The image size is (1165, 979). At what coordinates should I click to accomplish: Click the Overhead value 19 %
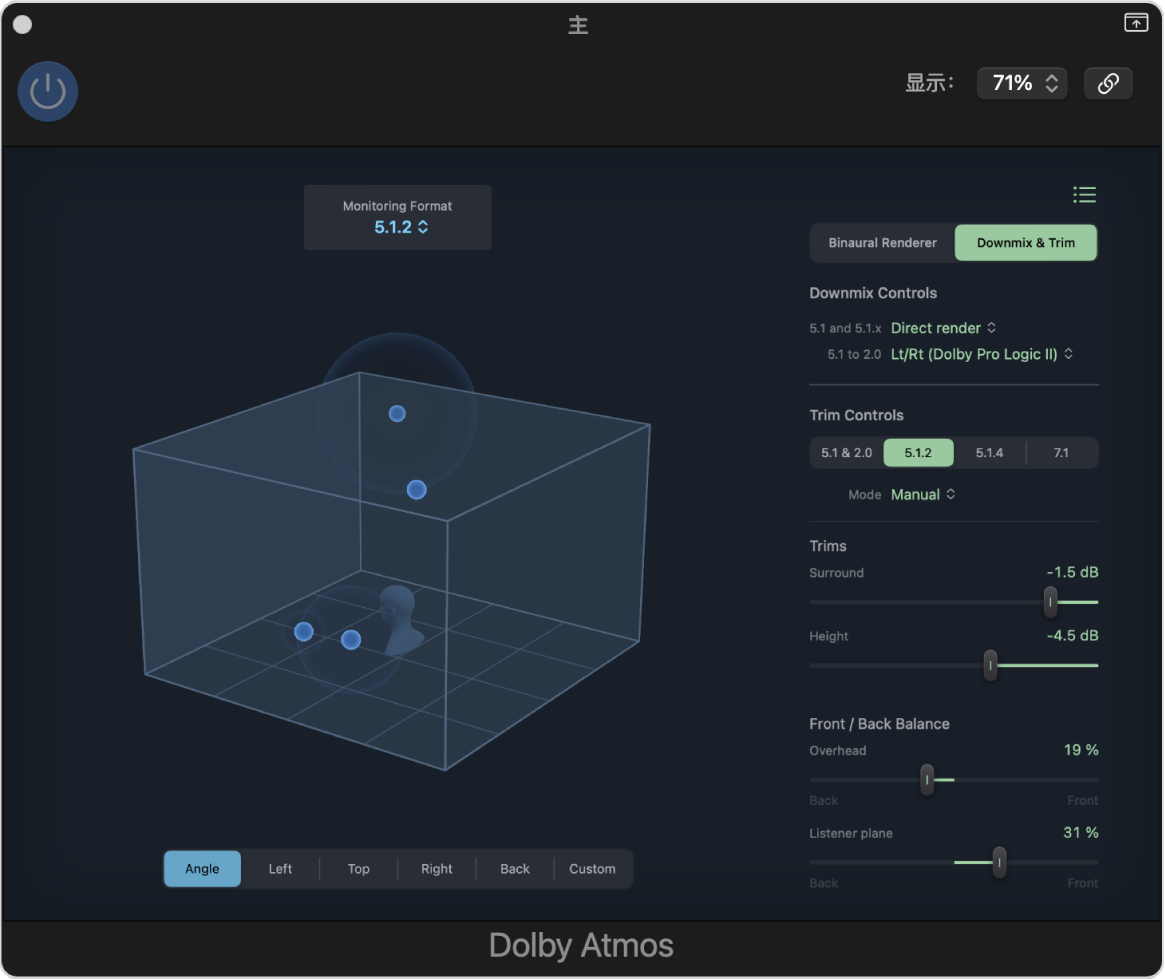click(1080, 750)
